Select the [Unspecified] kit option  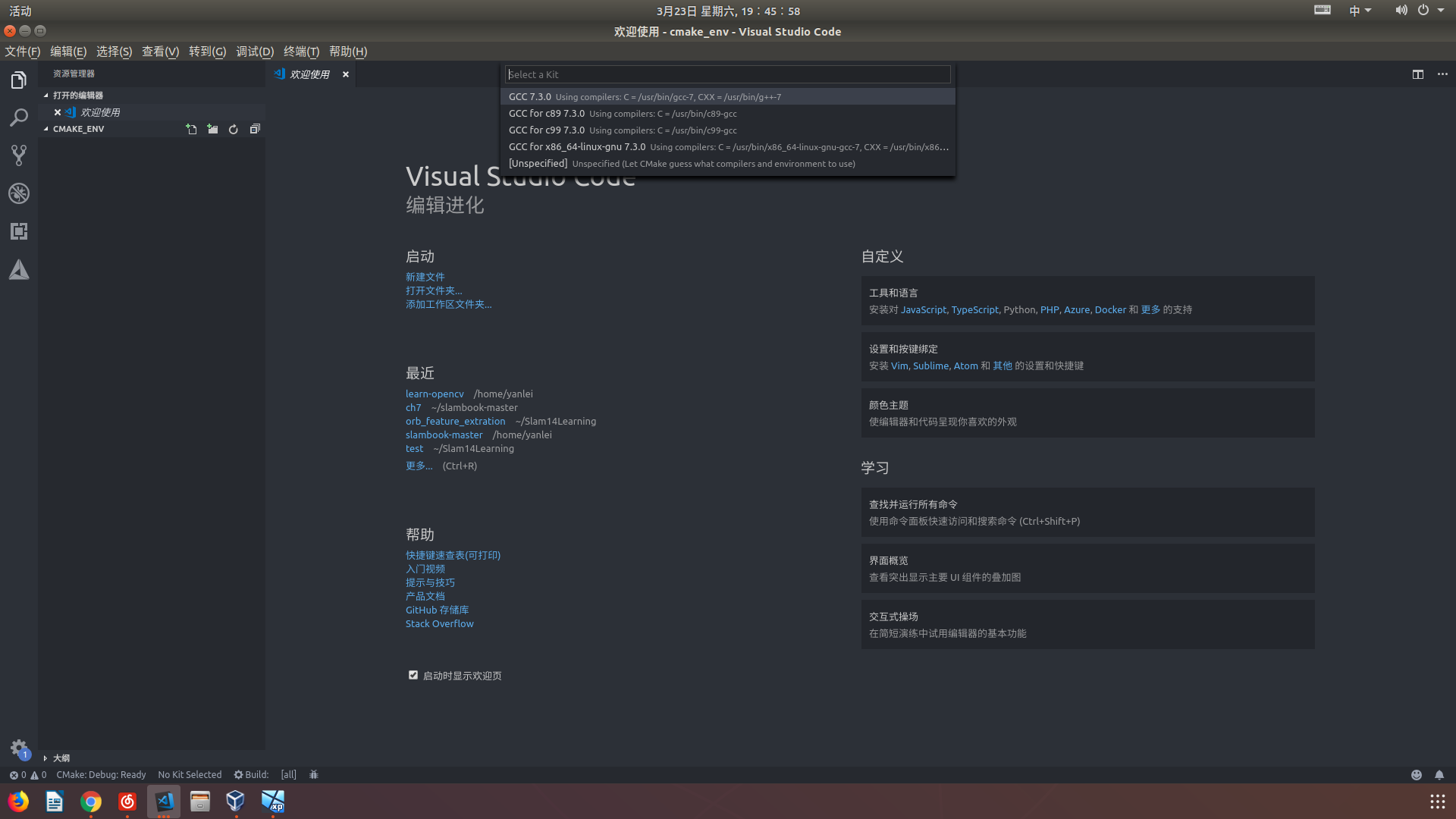[x=727, y=163]
